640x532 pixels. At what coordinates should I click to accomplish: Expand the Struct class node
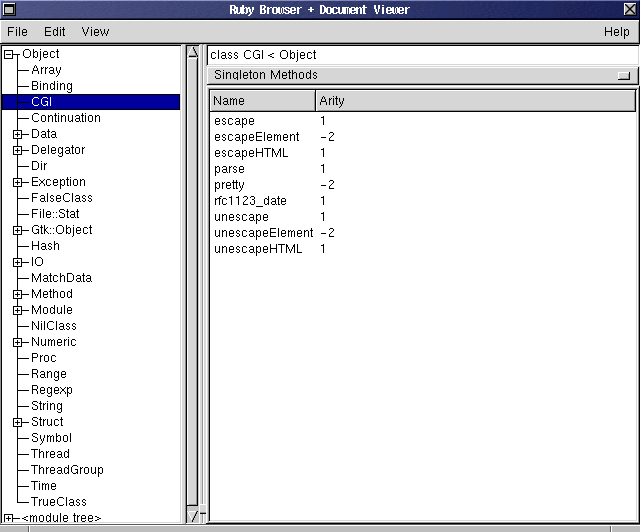click(18, 422)
